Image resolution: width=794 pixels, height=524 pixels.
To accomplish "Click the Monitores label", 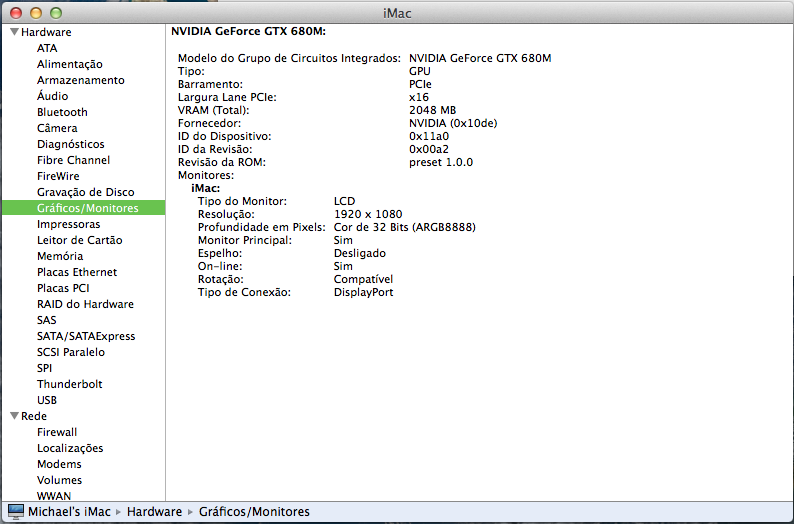I will 206,175.
